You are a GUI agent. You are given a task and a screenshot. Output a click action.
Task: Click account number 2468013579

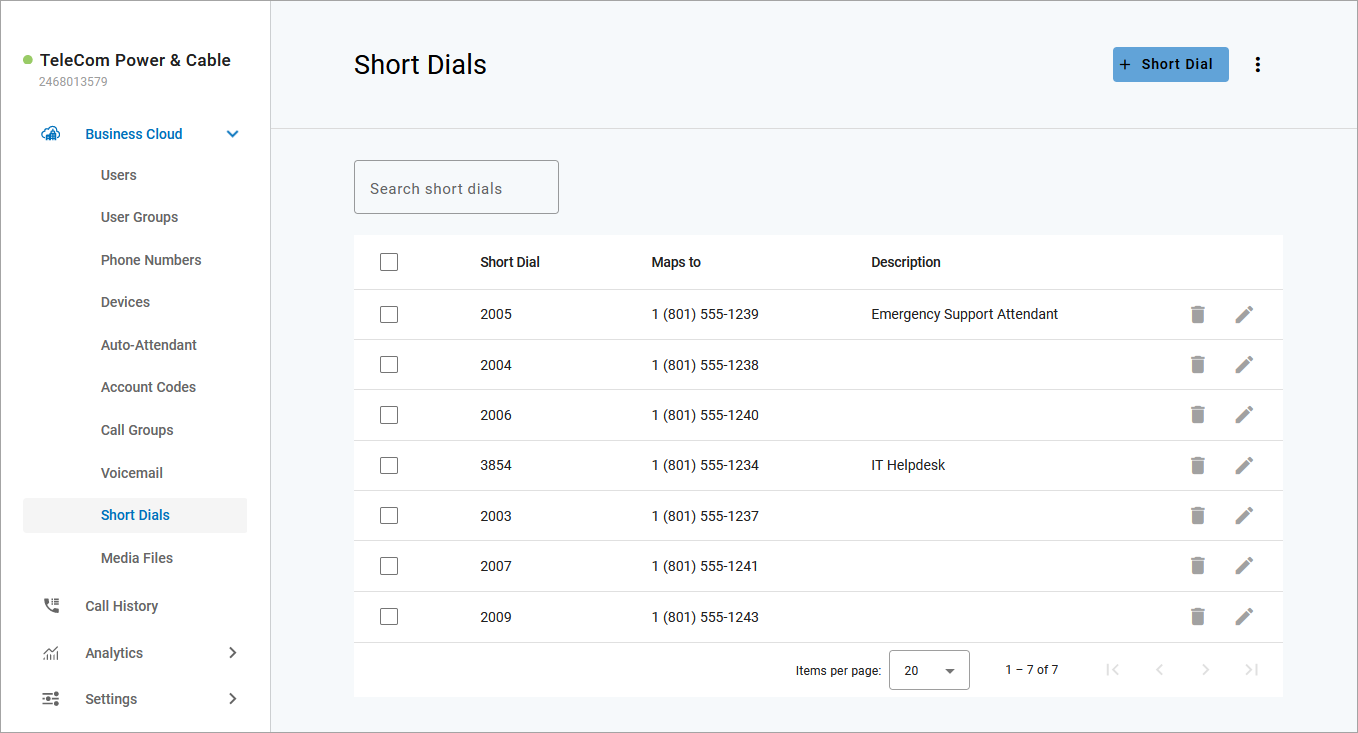(73, 82)
